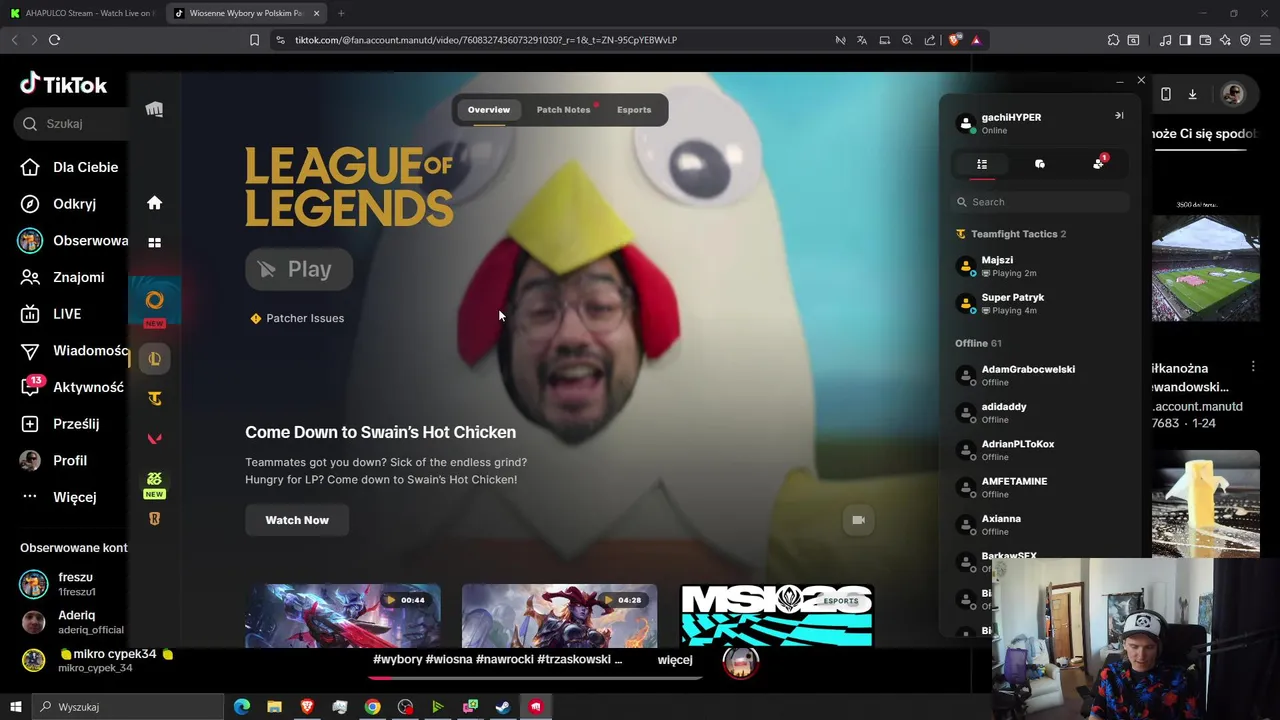Bookmark this page in address bar

(254, 40)
